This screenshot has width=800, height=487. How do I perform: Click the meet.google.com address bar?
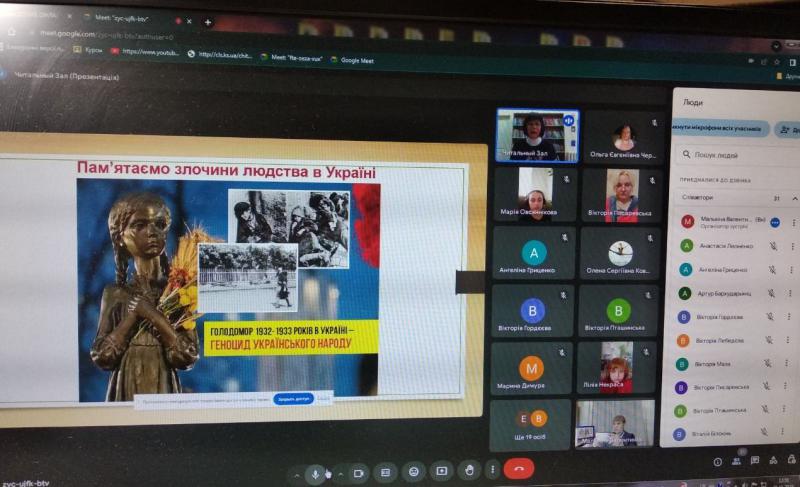[107, 35]
